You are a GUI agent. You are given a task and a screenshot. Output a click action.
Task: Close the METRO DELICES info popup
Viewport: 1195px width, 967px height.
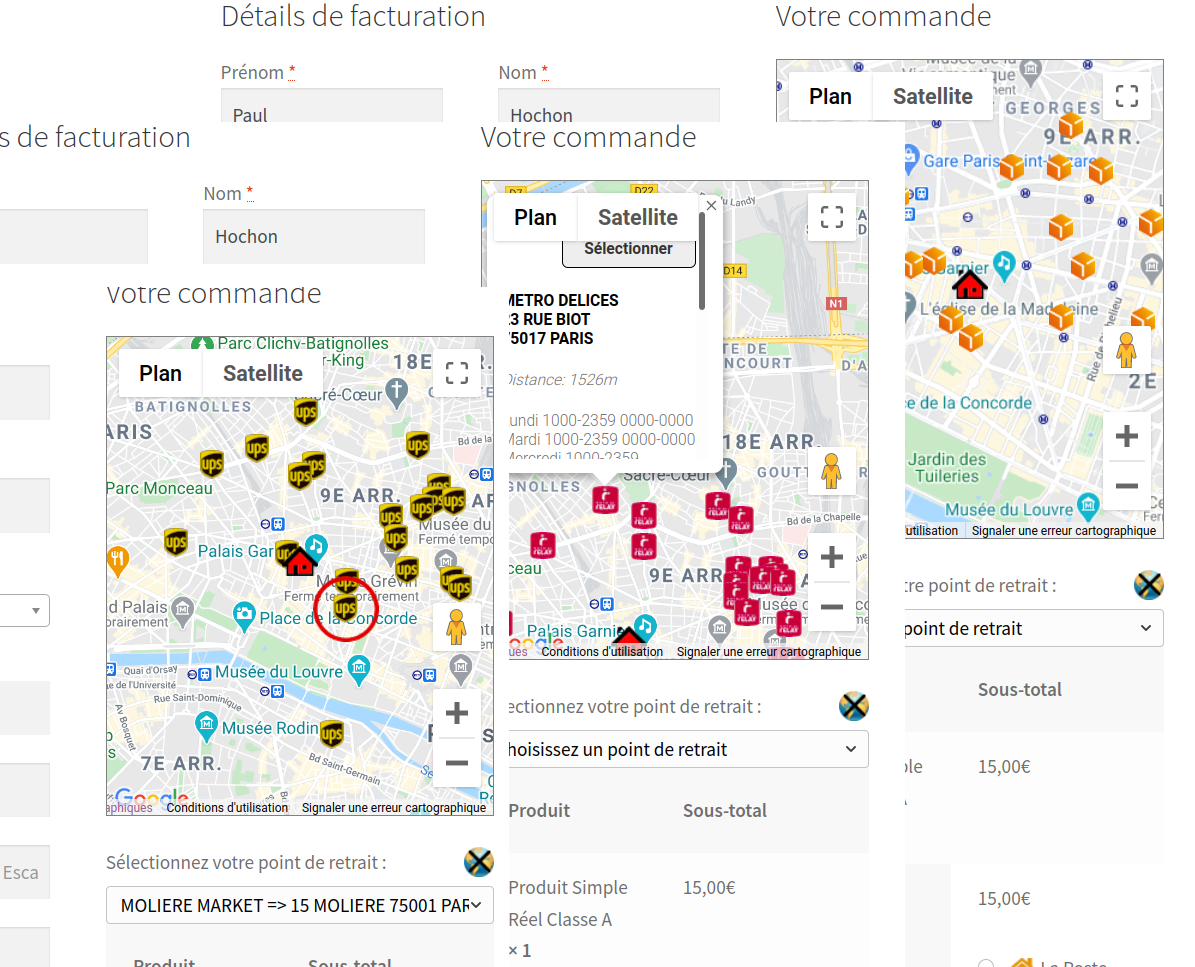(x=711, y=206)
